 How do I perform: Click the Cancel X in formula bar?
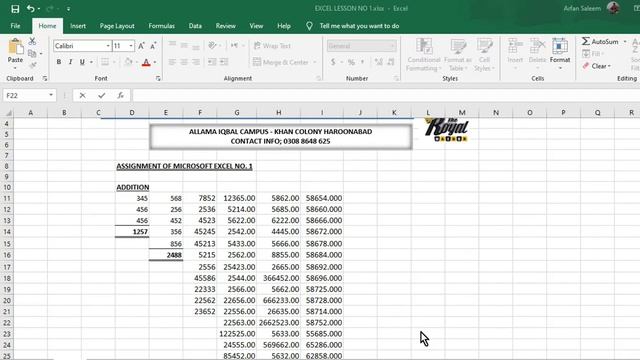click(82, 96)
